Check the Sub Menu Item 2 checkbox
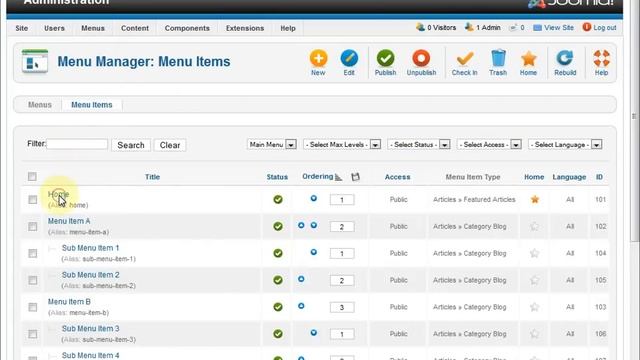The image size is (640, 360). click(x=33, y=280)
